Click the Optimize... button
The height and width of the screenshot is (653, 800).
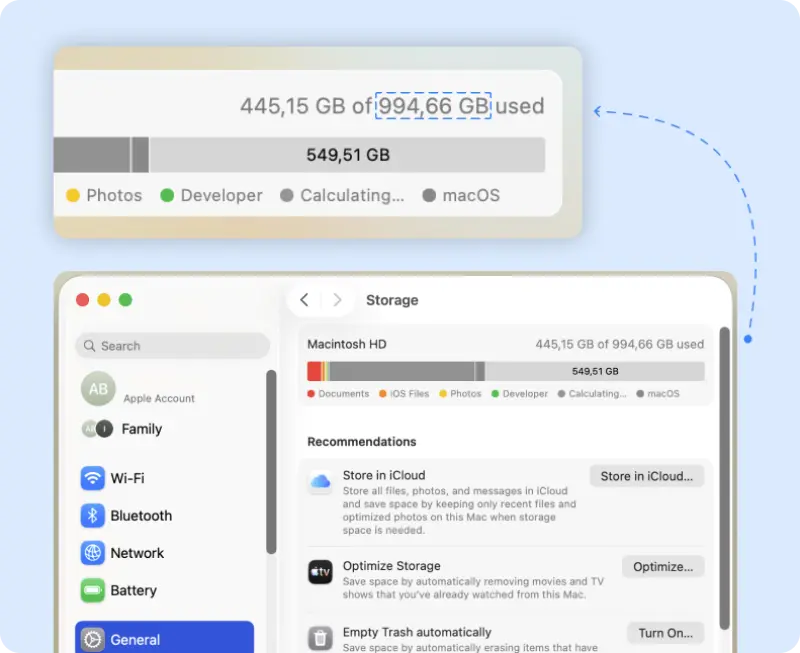click(x=663, y=567)
